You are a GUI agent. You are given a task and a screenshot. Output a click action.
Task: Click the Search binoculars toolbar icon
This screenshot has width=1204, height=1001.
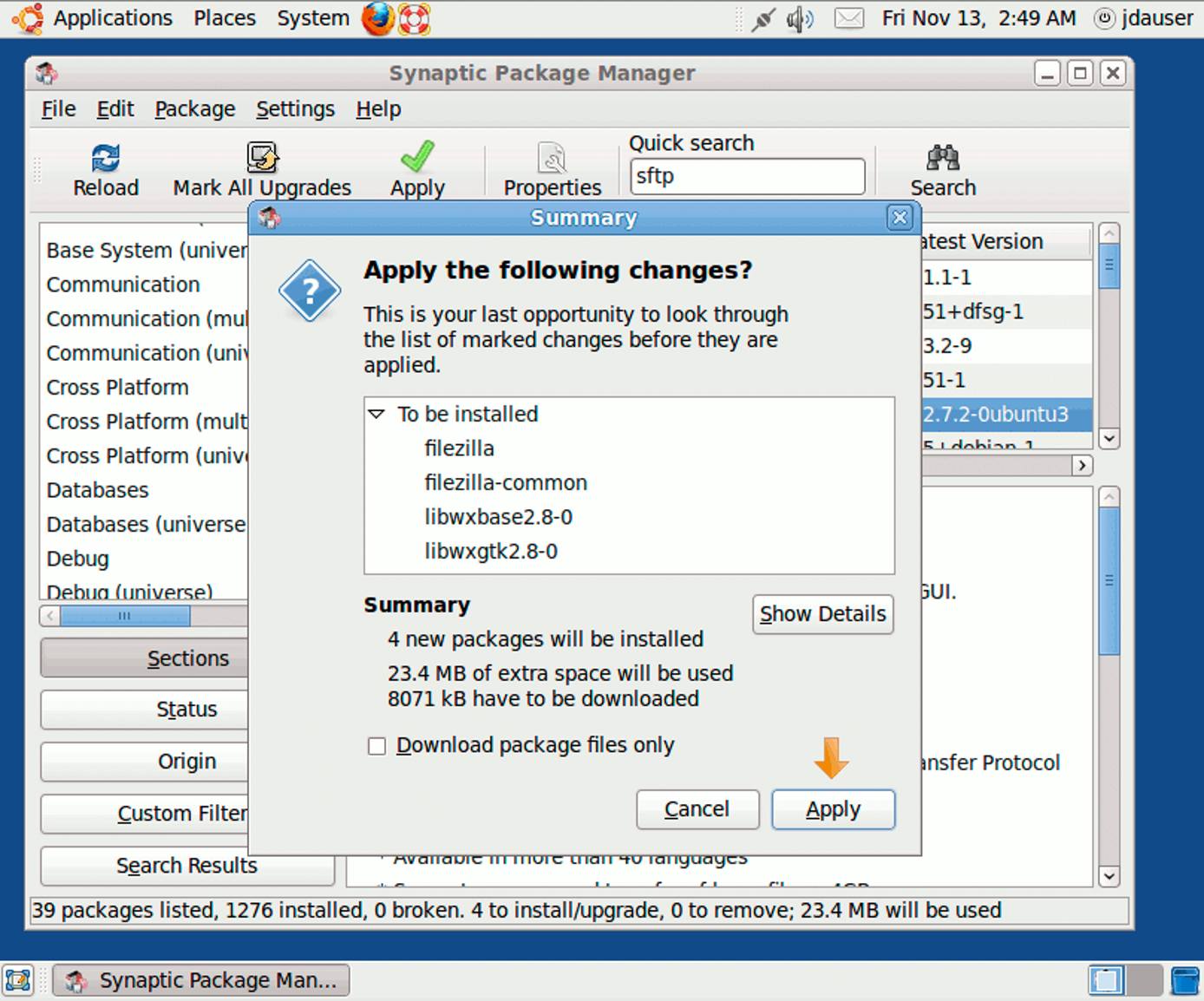tap(942, 169)
